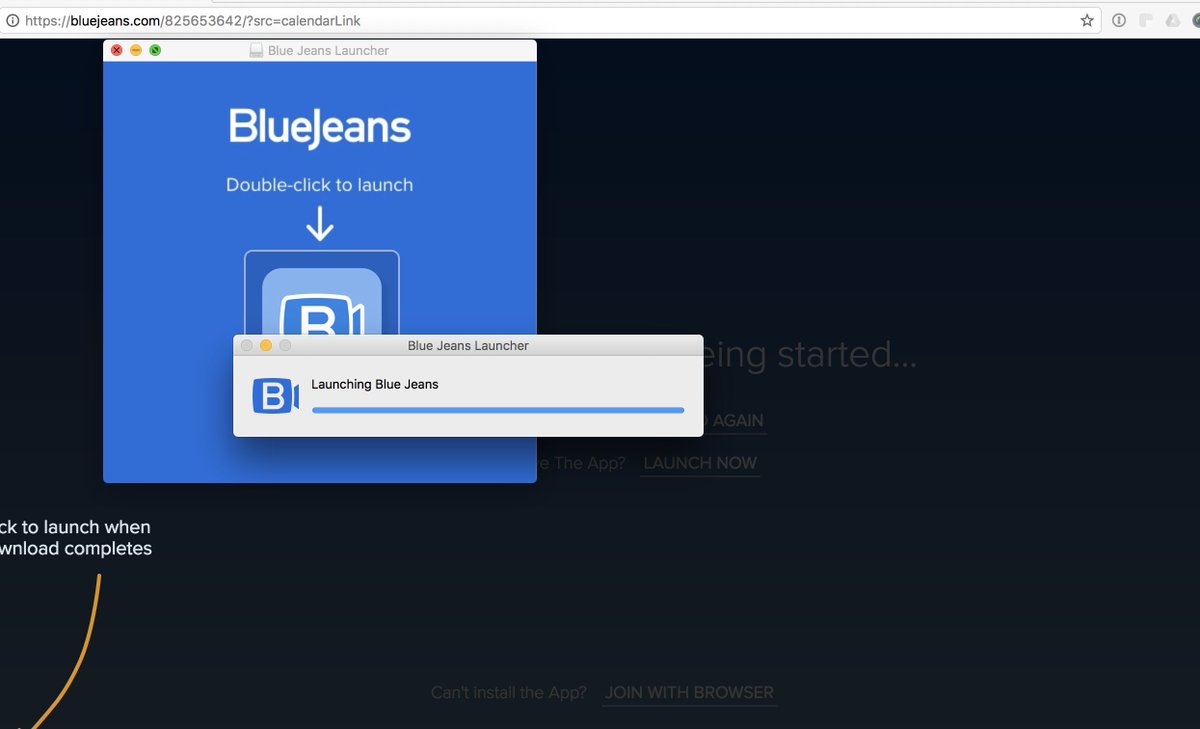Screen dimensions: 1200x729
Task: Click the "Can't install the App?" text
Action: tap(509, 692)
